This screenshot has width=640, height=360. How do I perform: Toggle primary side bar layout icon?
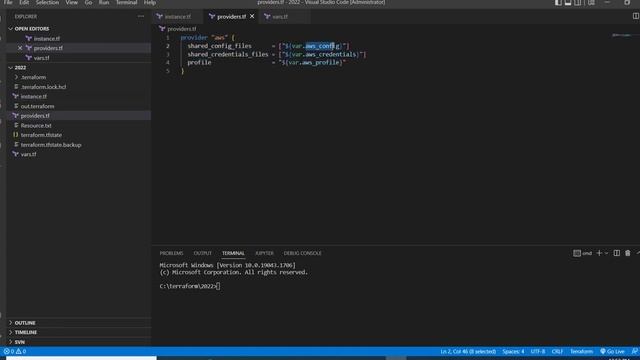(558, 2)
